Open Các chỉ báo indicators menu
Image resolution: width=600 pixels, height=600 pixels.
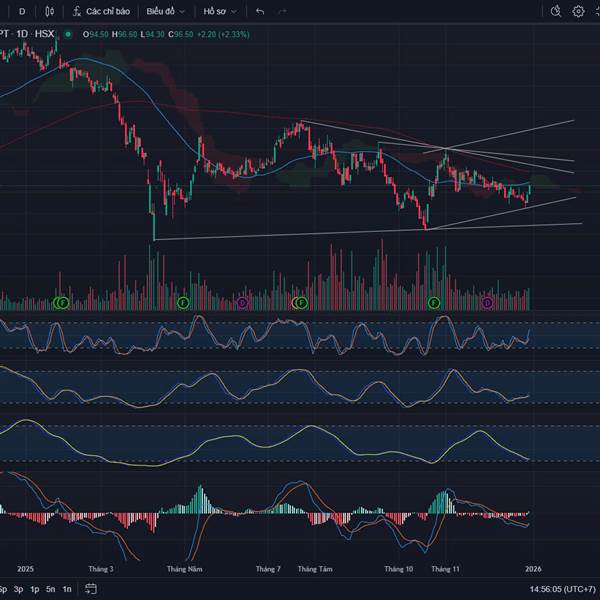108,11
